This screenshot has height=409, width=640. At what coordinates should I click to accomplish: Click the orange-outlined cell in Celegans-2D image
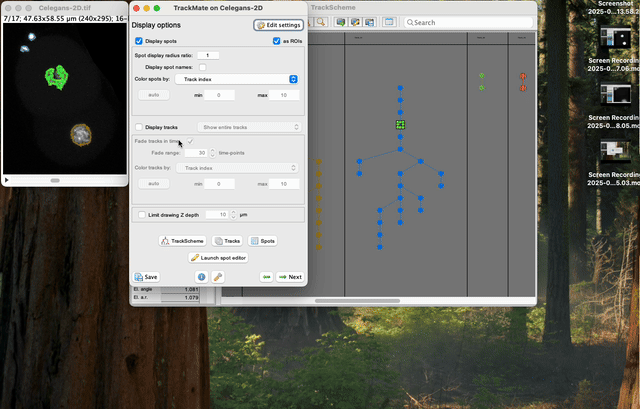point(81,135)
